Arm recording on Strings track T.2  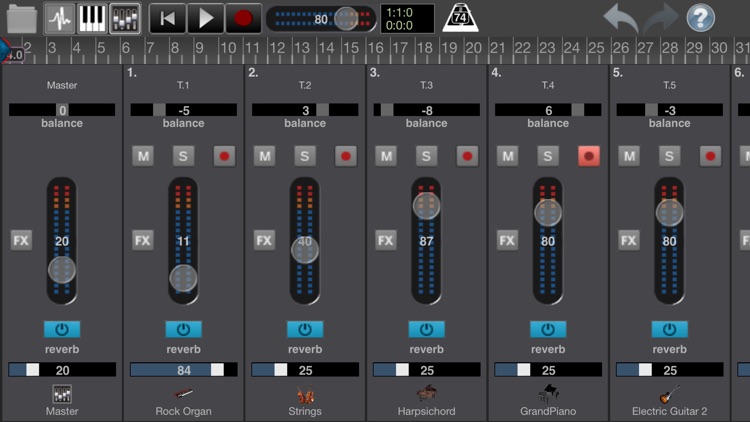(x=345, y=156)
